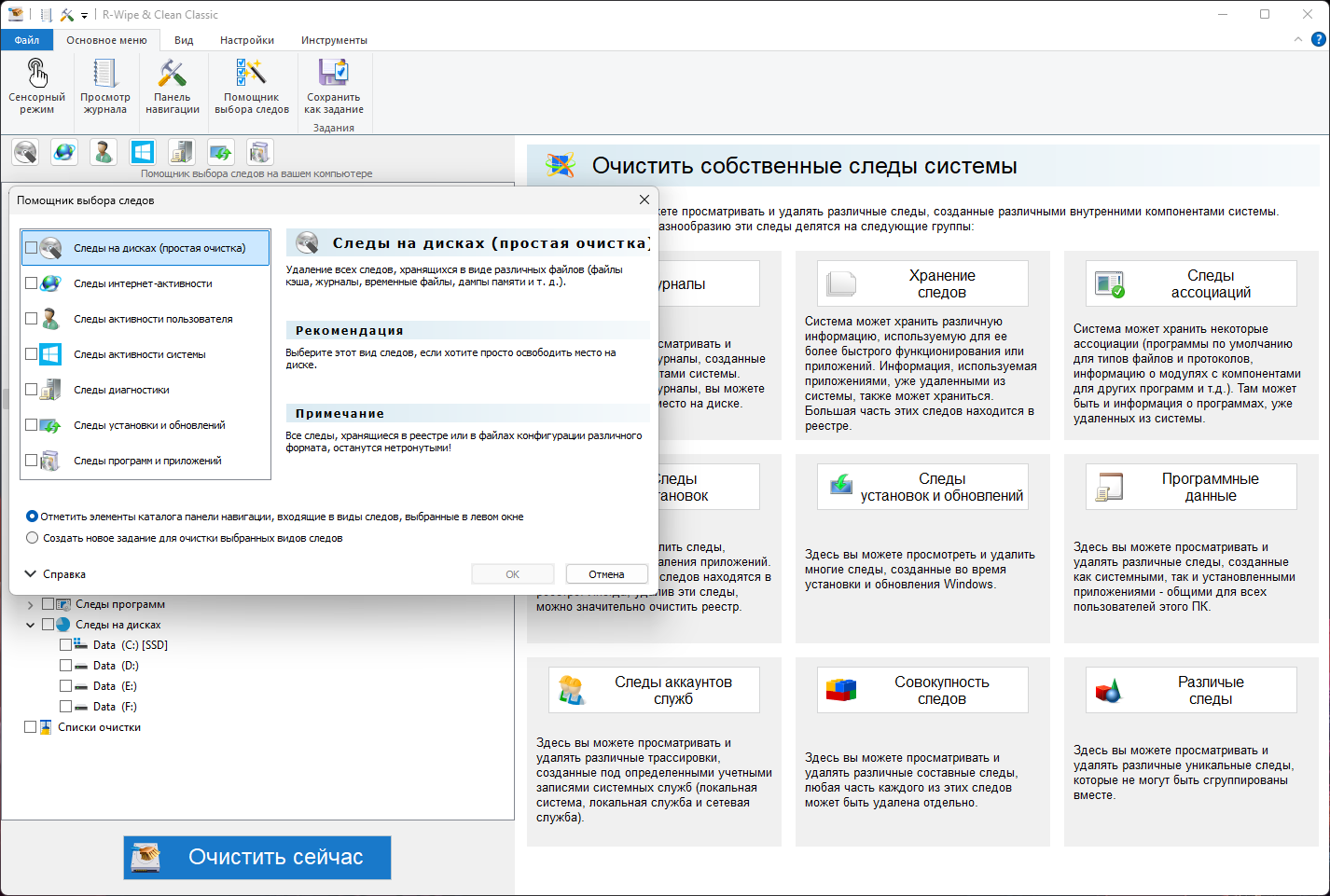Open the Инструменты ribbon tab

point(334,40)
